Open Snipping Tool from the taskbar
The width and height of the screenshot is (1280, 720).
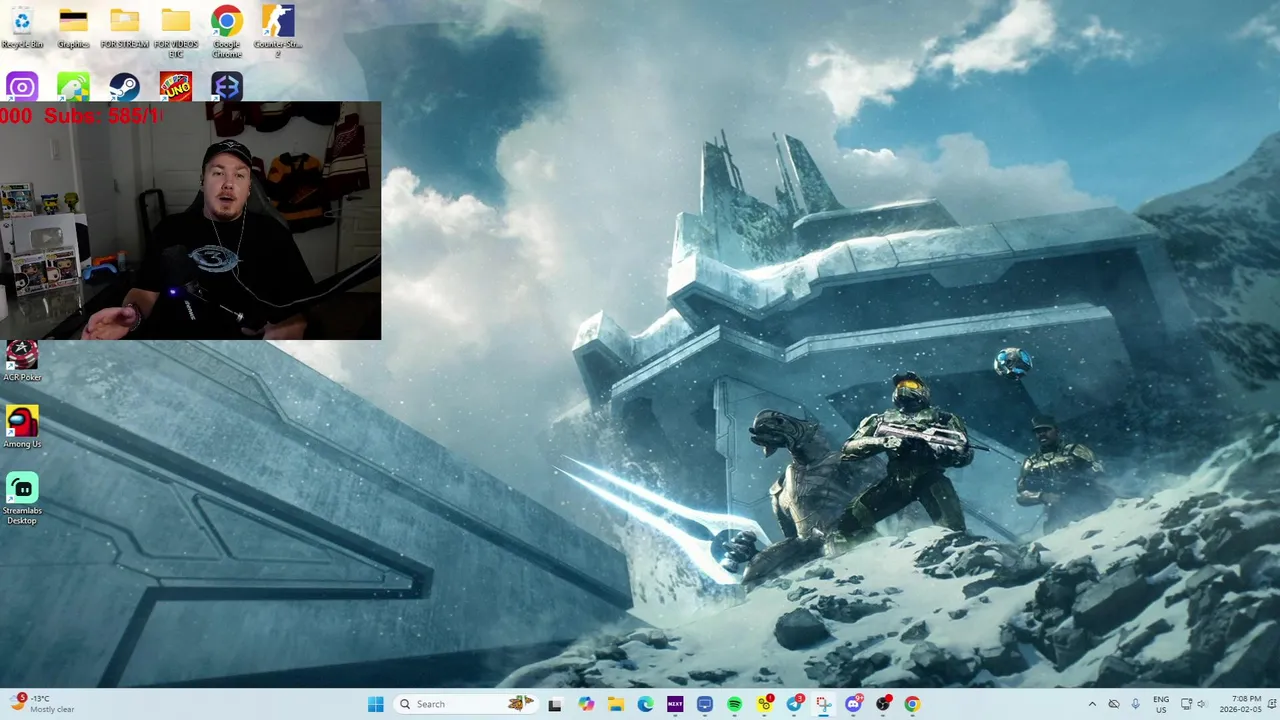(824, 704)
